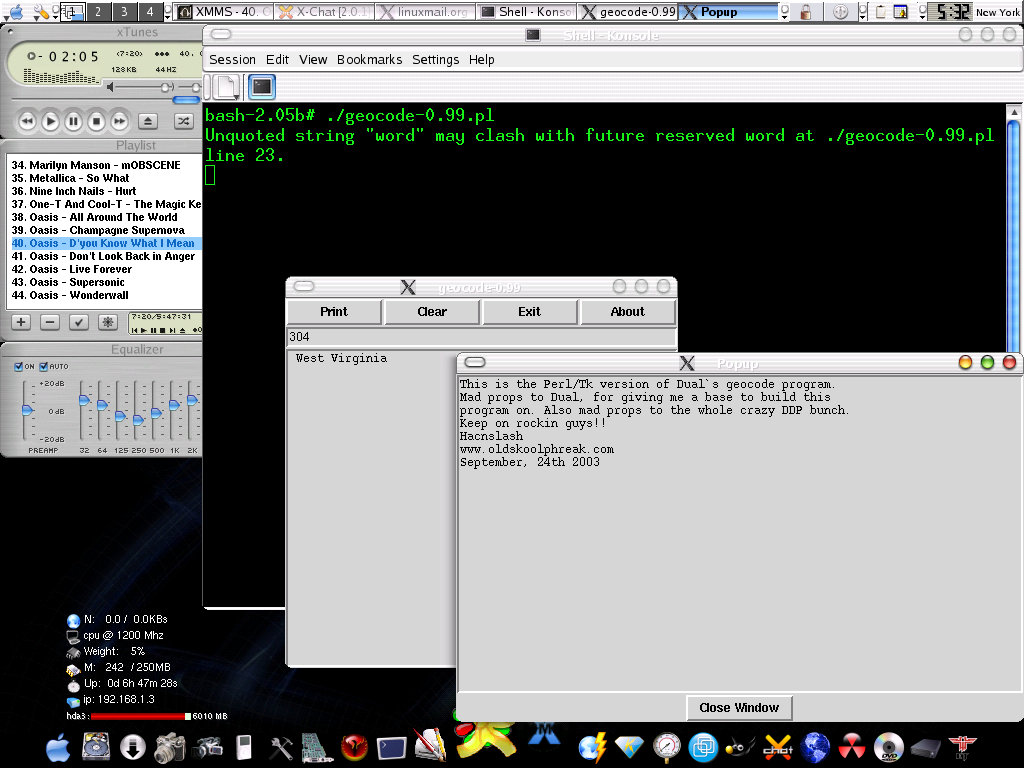Image resolution: width=1024 pixels, height=768 pixels.
Task: Toggle shuffle mode in xTunes
Action: tap(183, 122)
